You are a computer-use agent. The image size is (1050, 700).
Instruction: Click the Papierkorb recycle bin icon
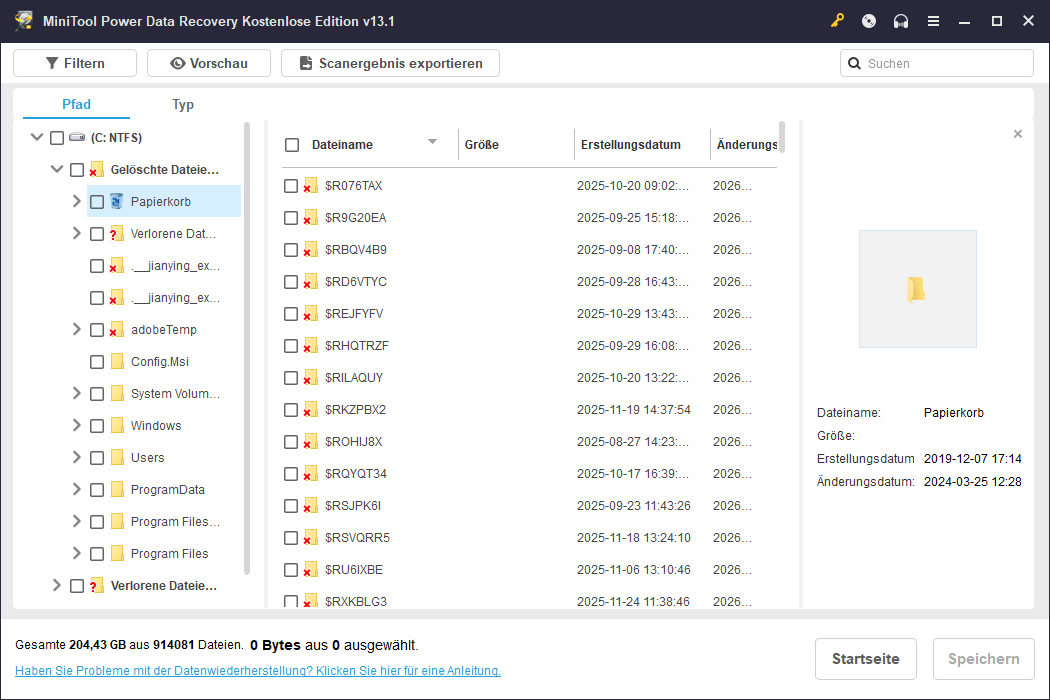tap(117, 201)
